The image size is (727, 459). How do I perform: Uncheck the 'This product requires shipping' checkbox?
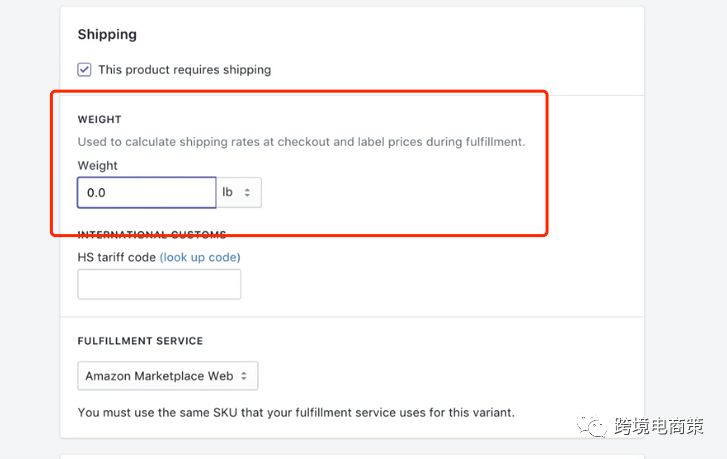(85, 70)
